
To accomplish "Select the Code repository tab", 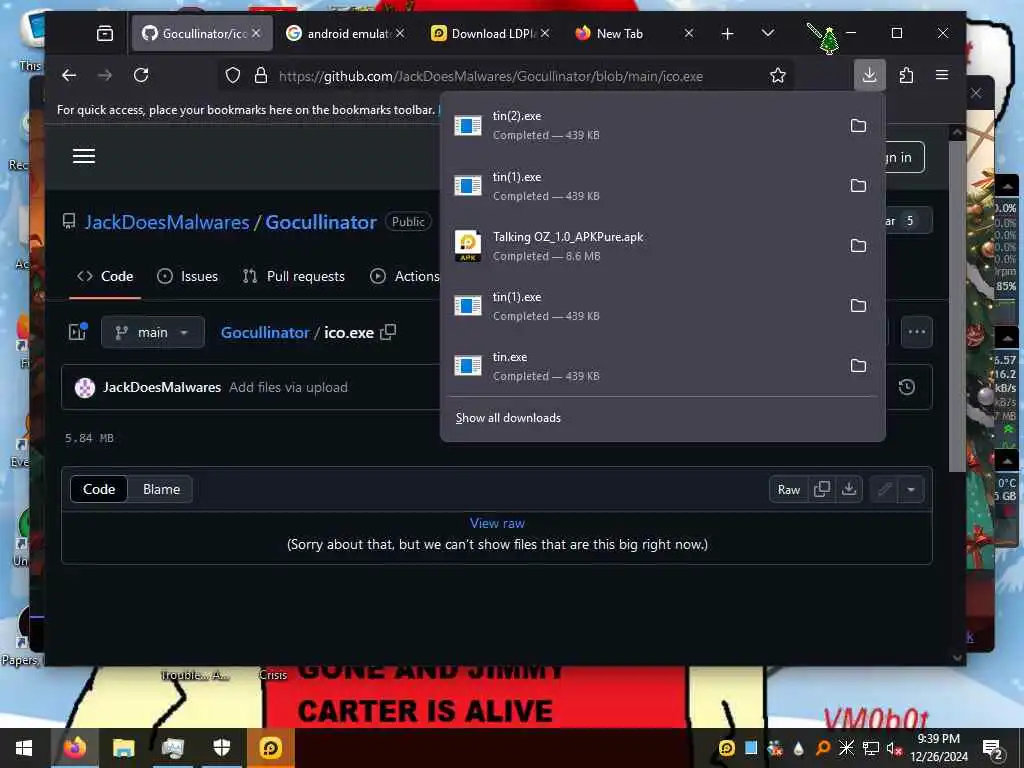I will [105, 276].
